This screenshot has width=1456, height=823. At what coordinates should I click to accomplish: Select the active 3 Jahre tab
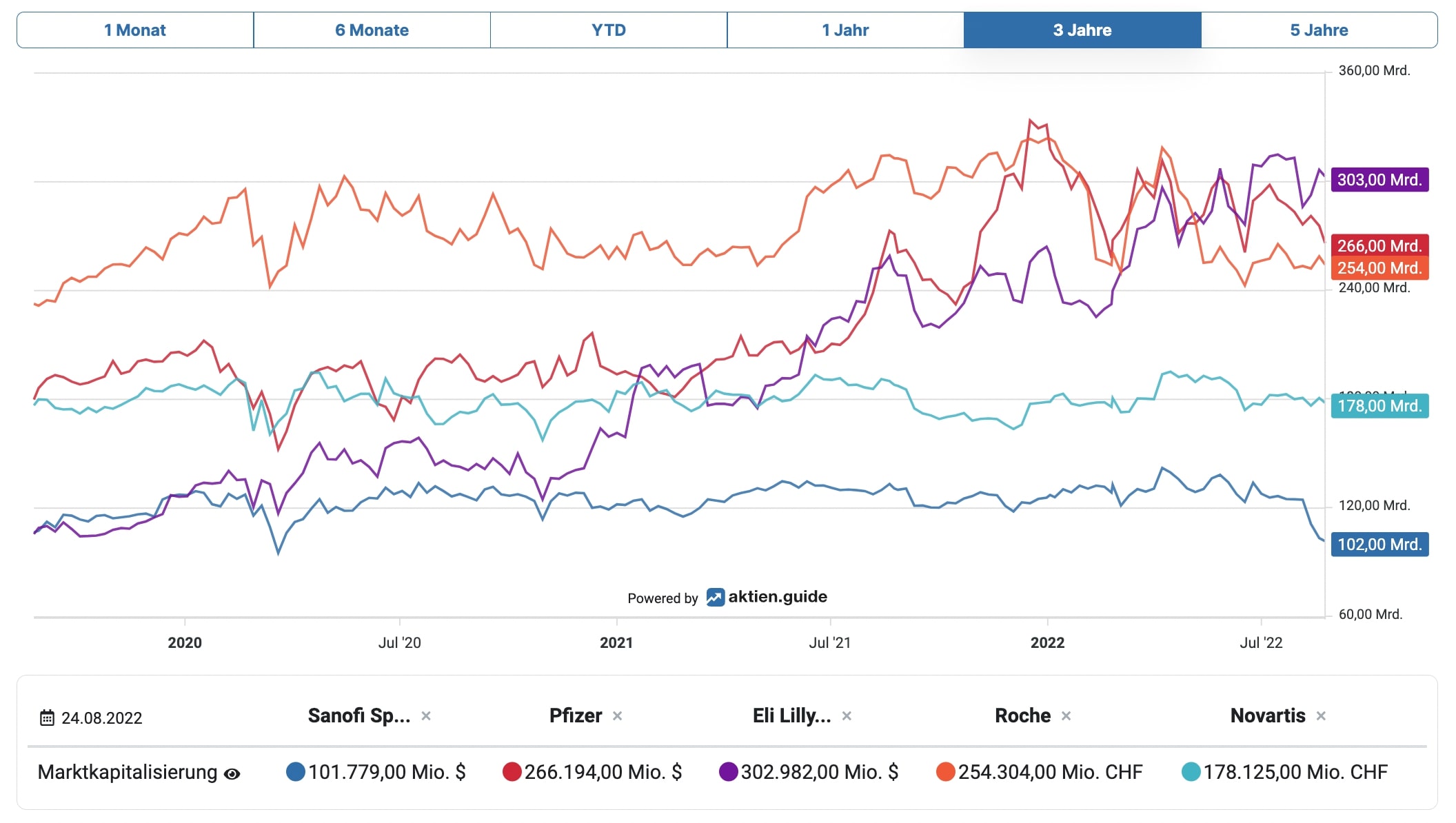pyautogui.click(x=1082, y=30)
